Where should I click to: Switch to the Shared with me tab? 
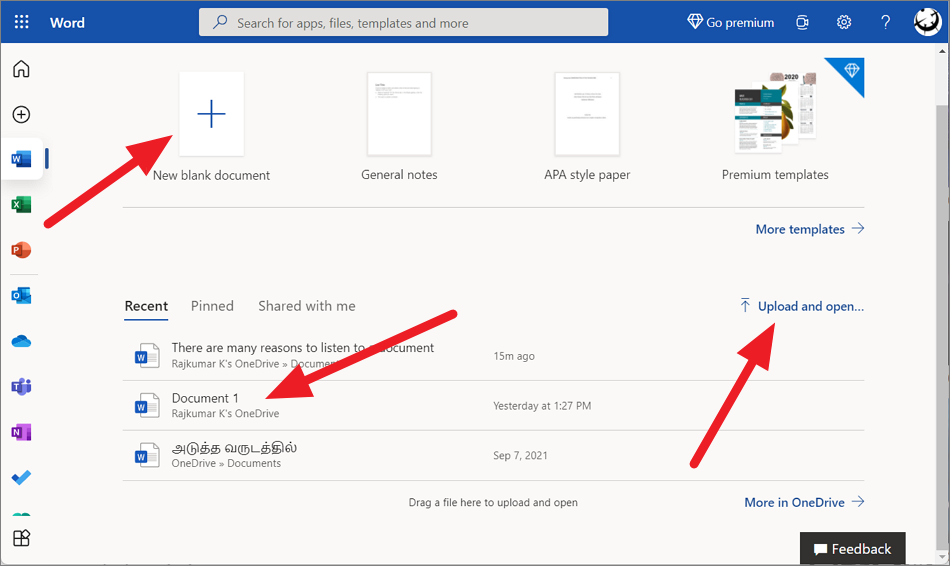(307, 306)
